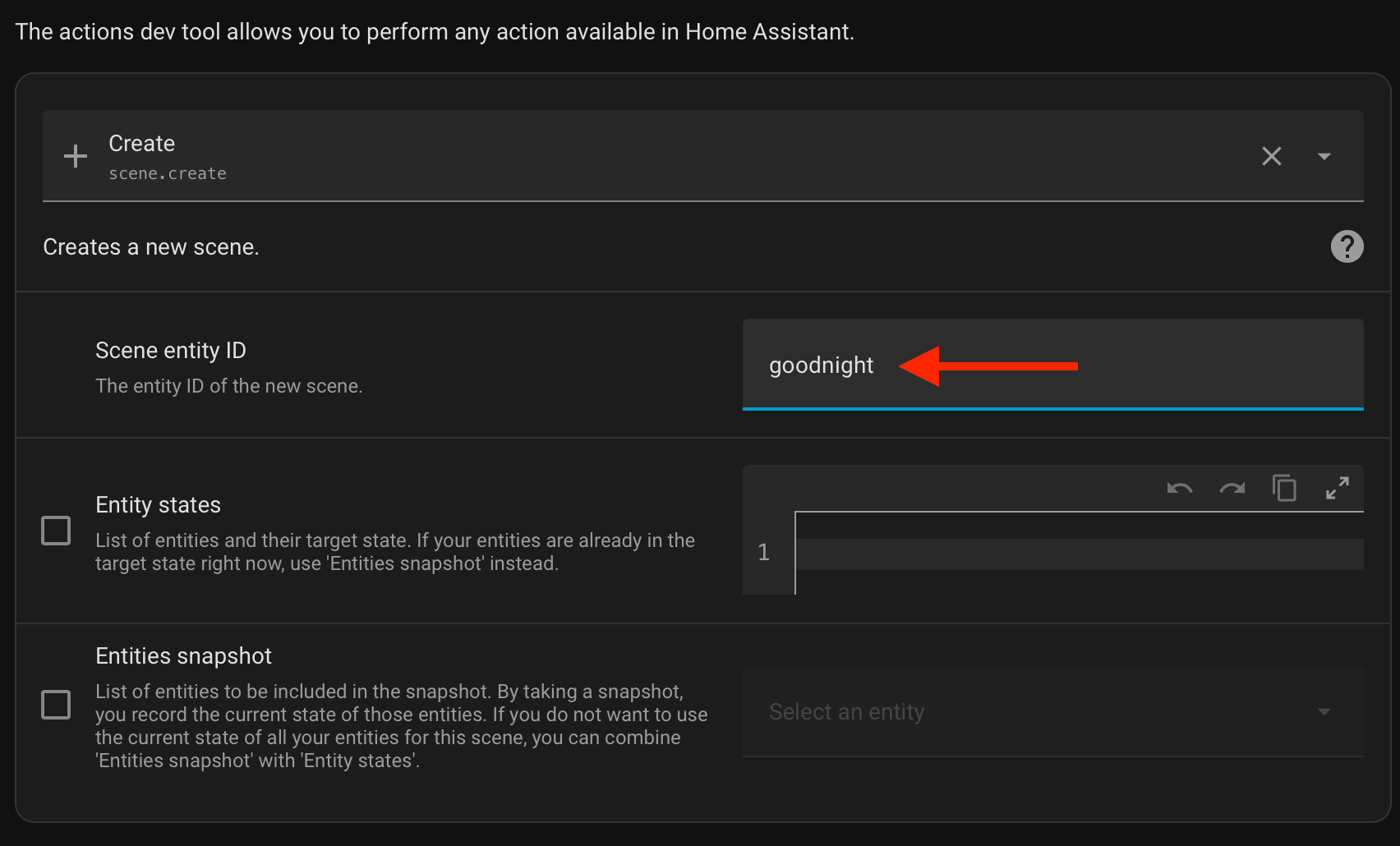
Task: Copy the Entity states editor content
Action: [1284, 488]
